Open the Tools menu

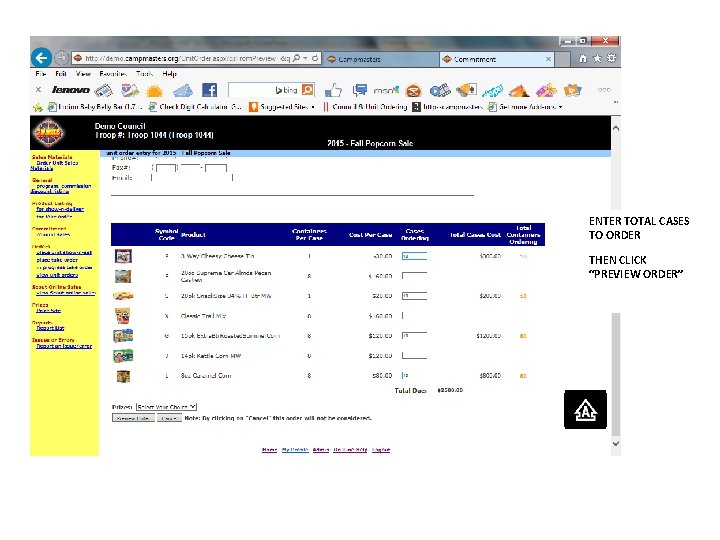coord(144,73)
